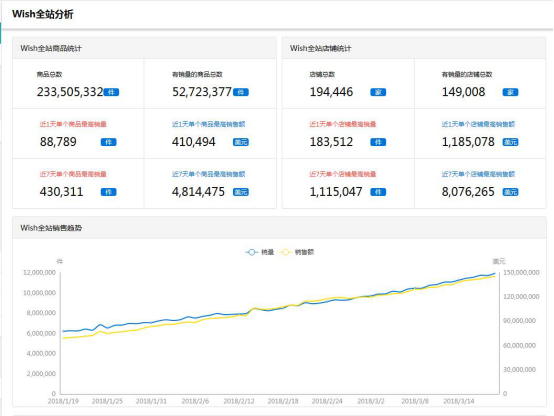
Task: Click the 有销量的店铺总数 label
Action: tap(467, 74)
